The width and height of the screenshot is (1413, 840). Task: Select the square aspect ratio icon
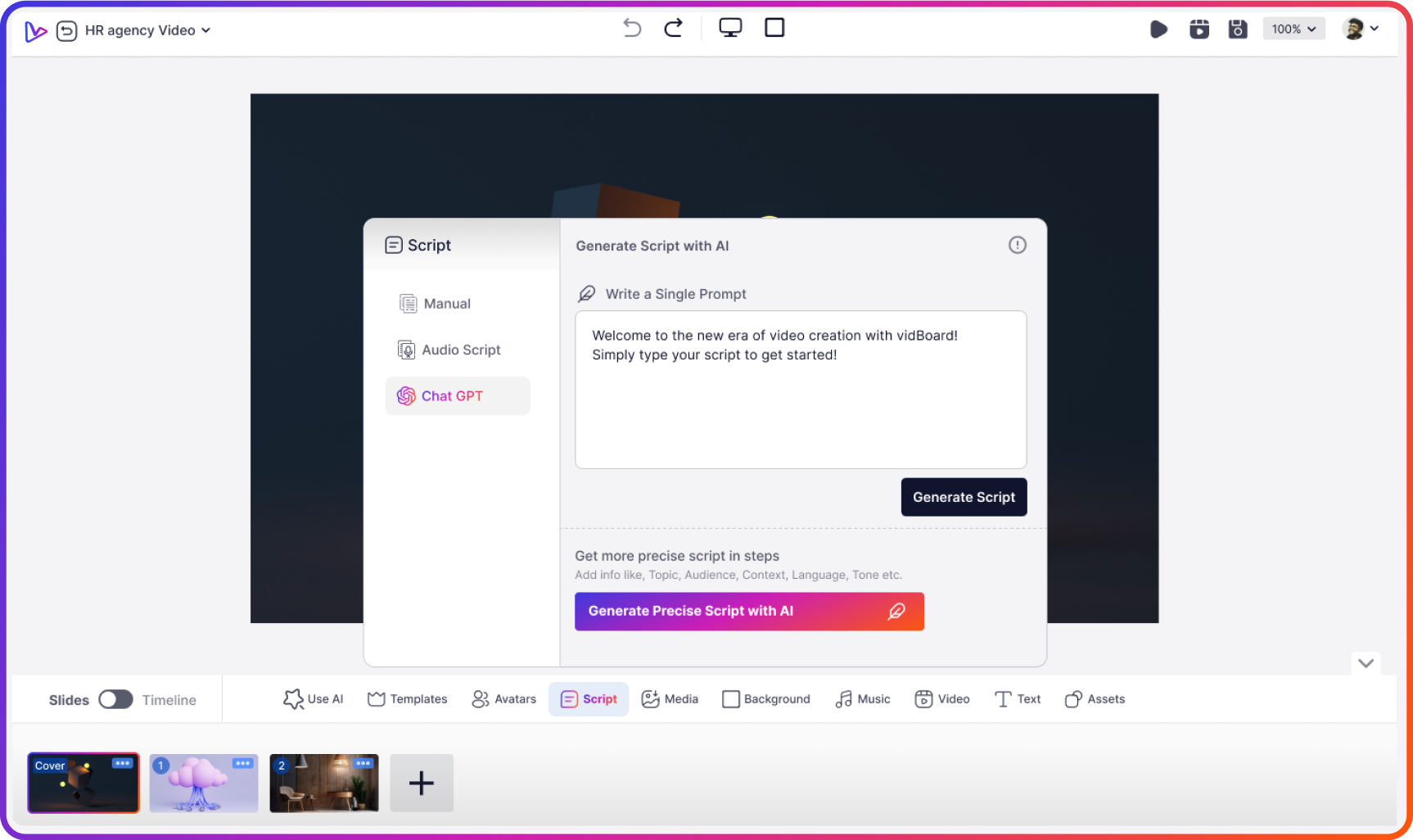click(774, 27)
